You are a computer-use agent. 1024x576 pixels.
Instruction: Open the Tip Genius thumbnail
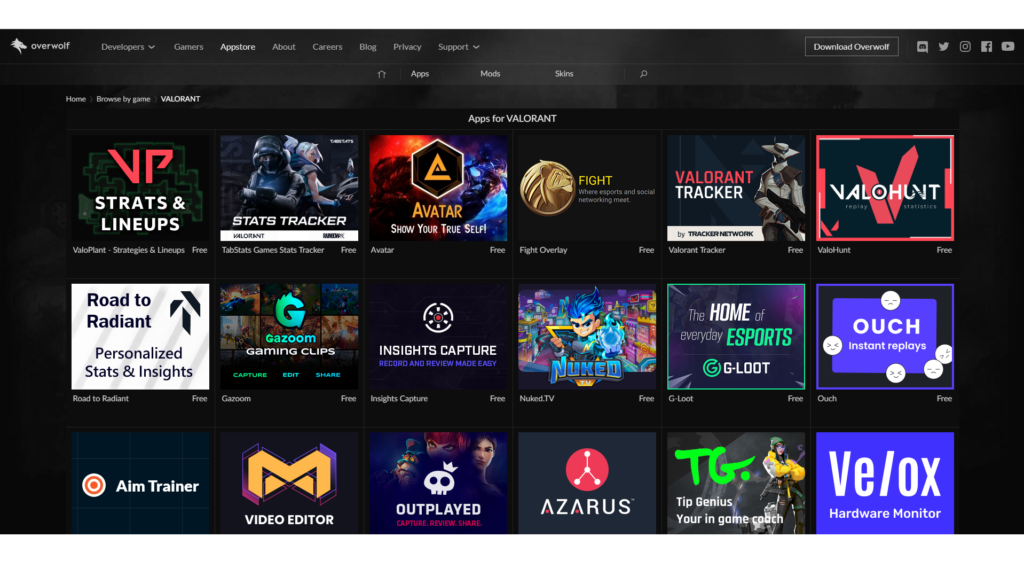coord(736,483)
